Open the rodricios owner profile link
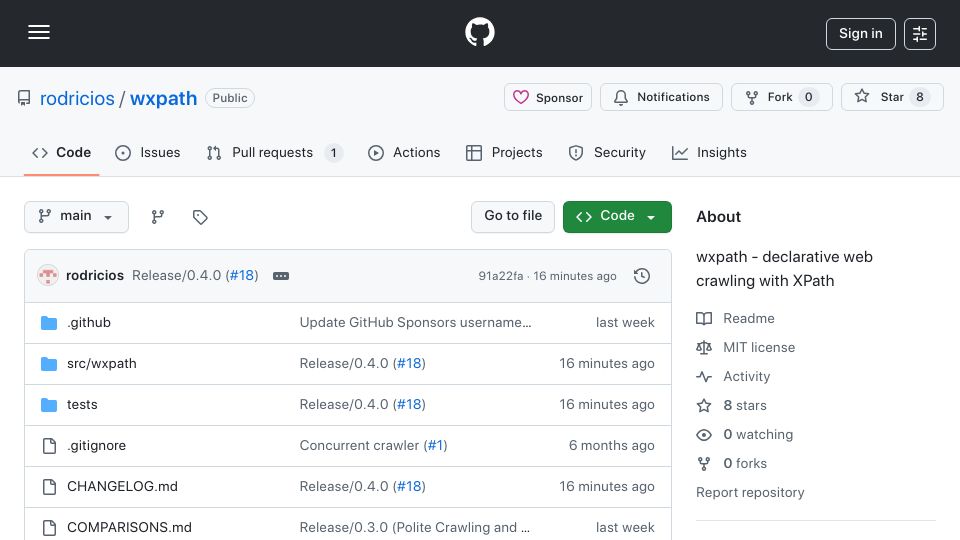The width and height of the screenshot is (960, 540). (77, 98)
